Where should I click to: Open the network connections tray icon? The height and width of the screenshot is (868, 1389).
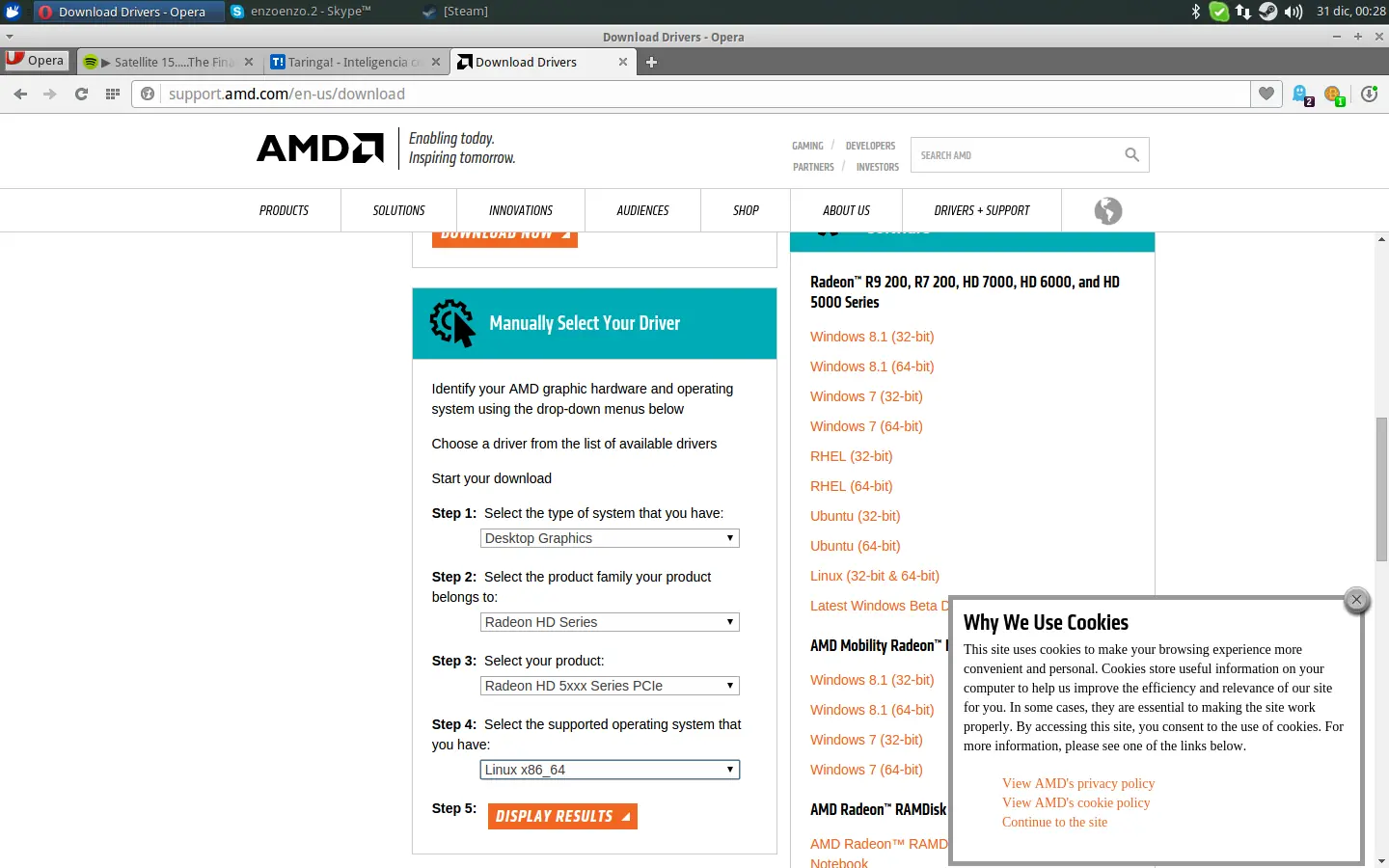coord(1243,12)
